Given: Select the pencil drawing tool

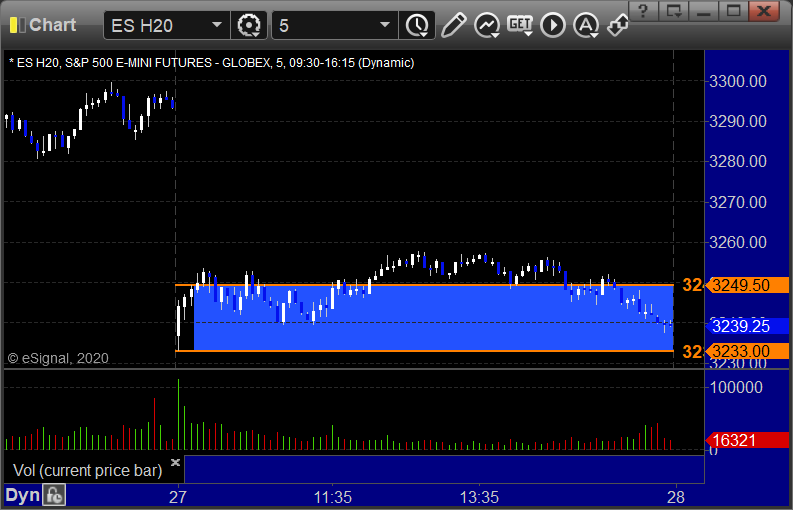Looking at the screenshot, I should coord(453,25).
